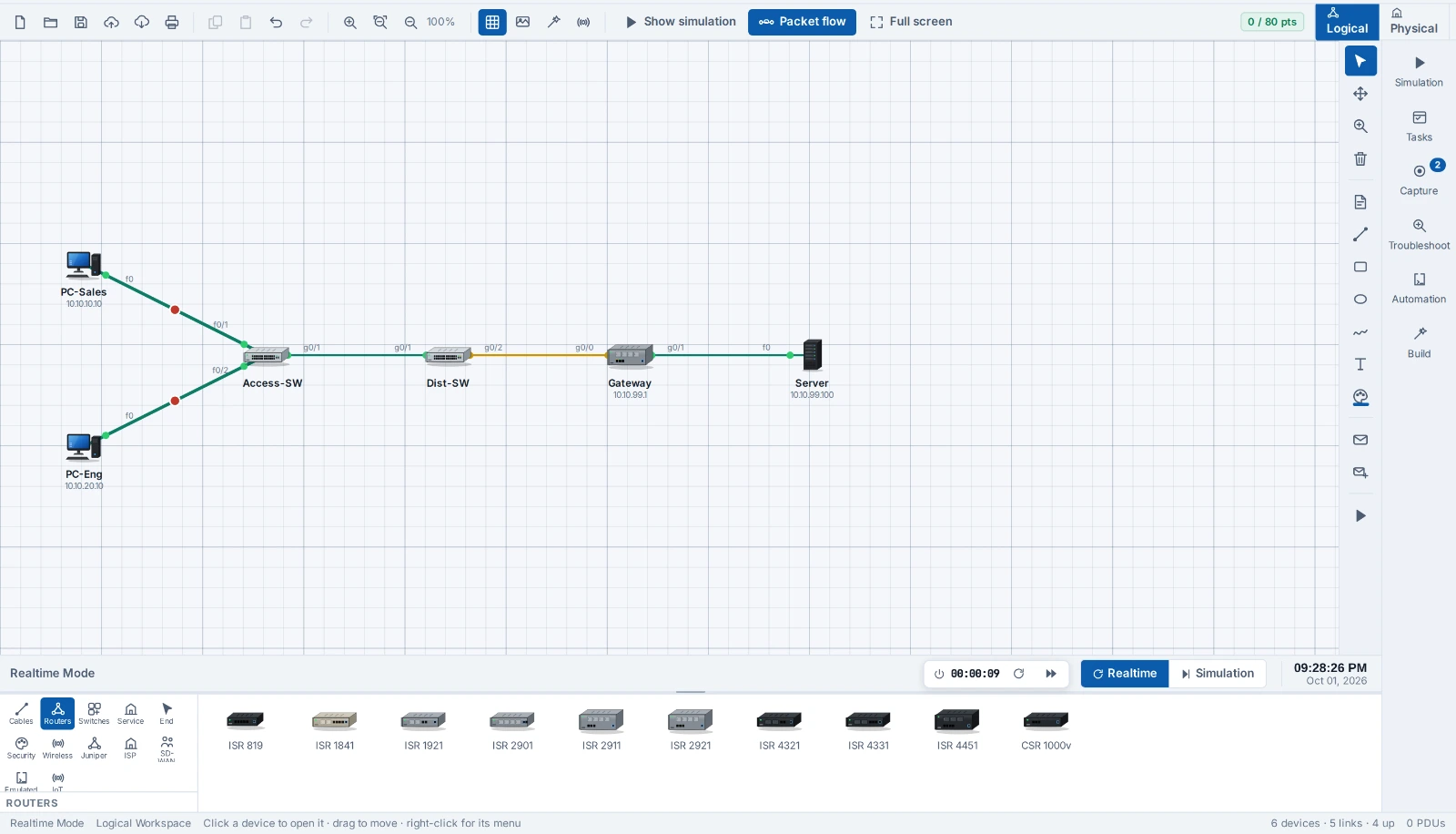Select the Switches device category
1456x834 pixels.
pyautogui.click(x=94, y=714)
